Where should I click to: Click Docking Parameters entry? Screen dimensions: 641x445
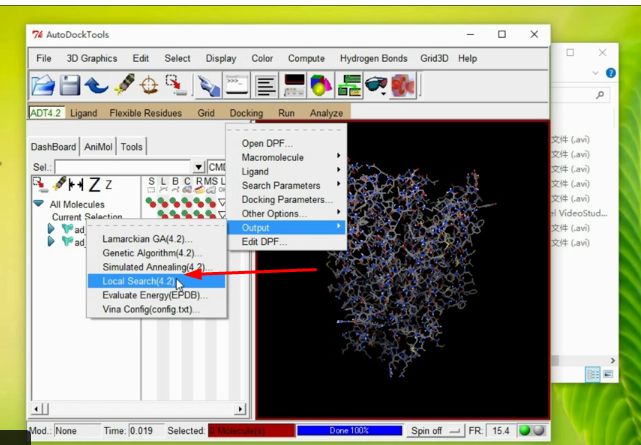286,199
